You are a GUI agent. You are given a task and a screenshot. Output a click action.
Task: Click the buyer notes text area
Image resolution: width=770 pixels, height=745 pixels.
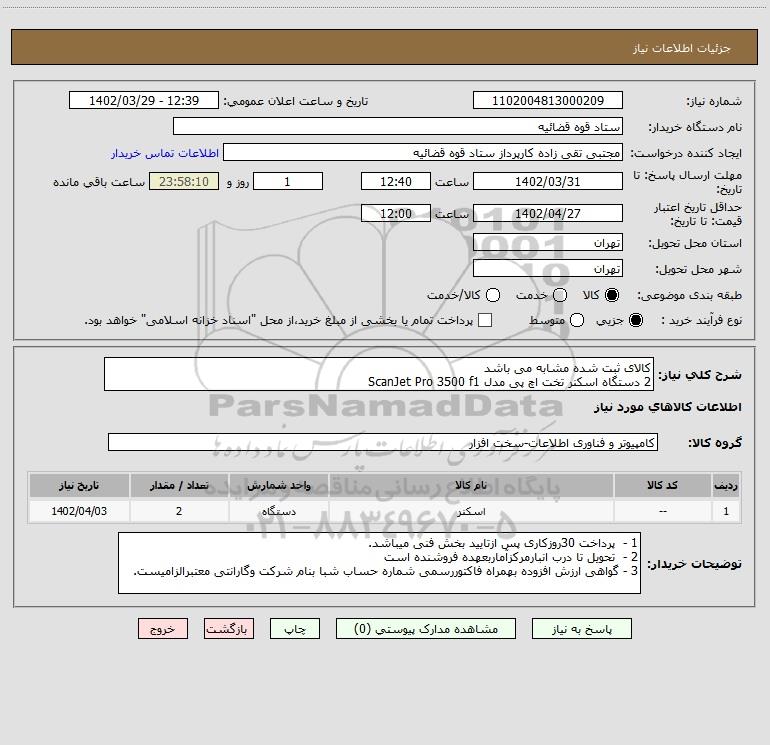click(380, 563)
